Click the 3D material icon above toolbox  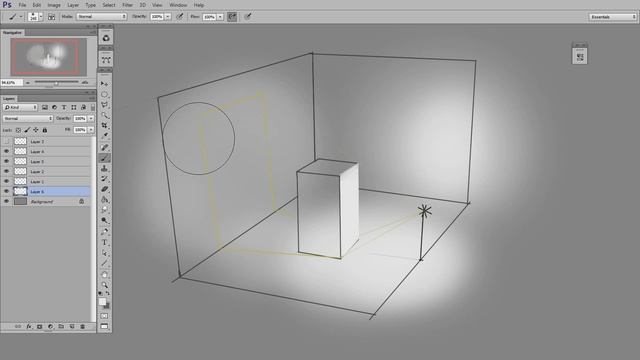click(106, 38)
